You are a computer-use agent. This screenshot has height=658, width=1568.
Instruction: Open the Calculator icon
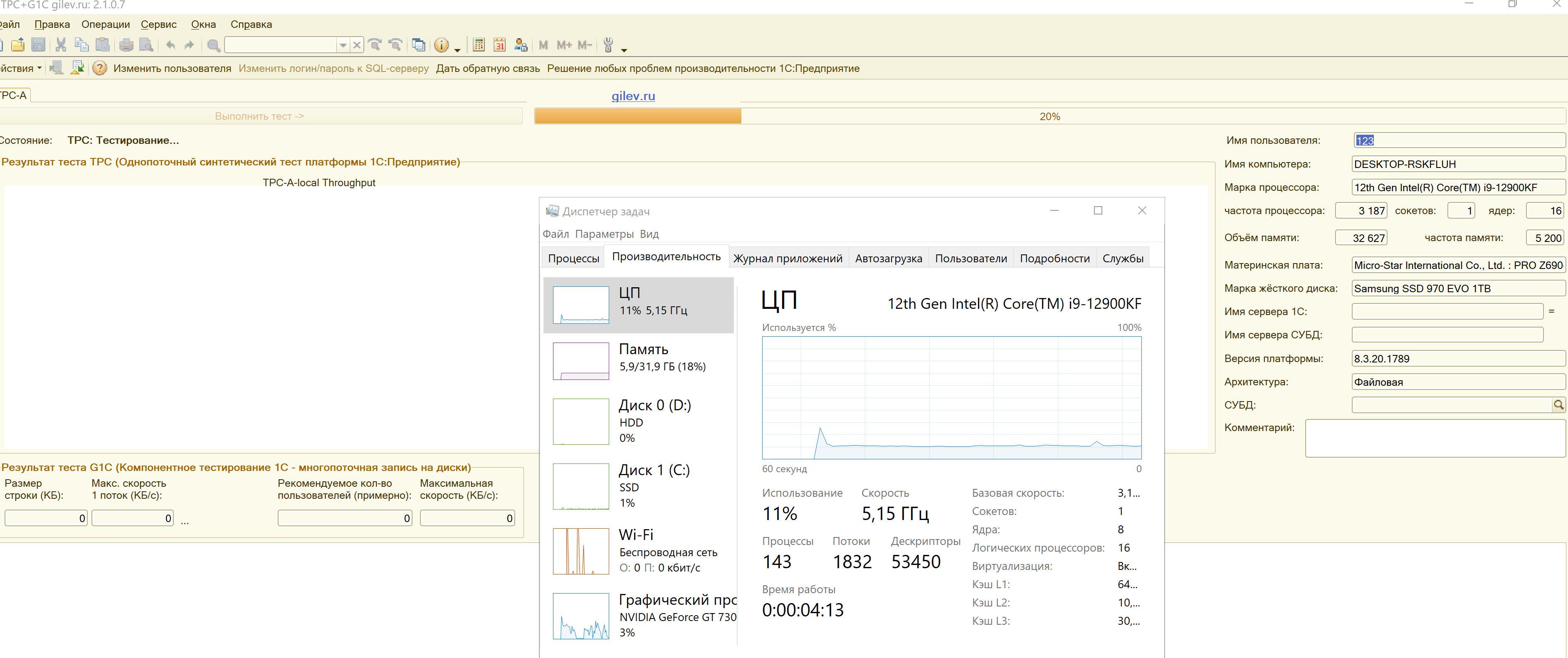click(x=479, y=44)
